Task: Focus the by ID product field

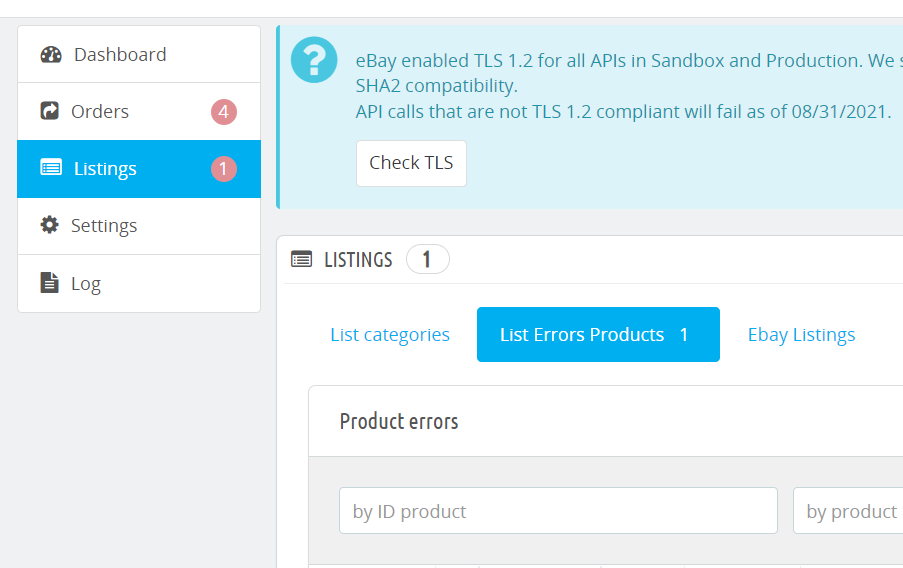Action: pos(558,511)
